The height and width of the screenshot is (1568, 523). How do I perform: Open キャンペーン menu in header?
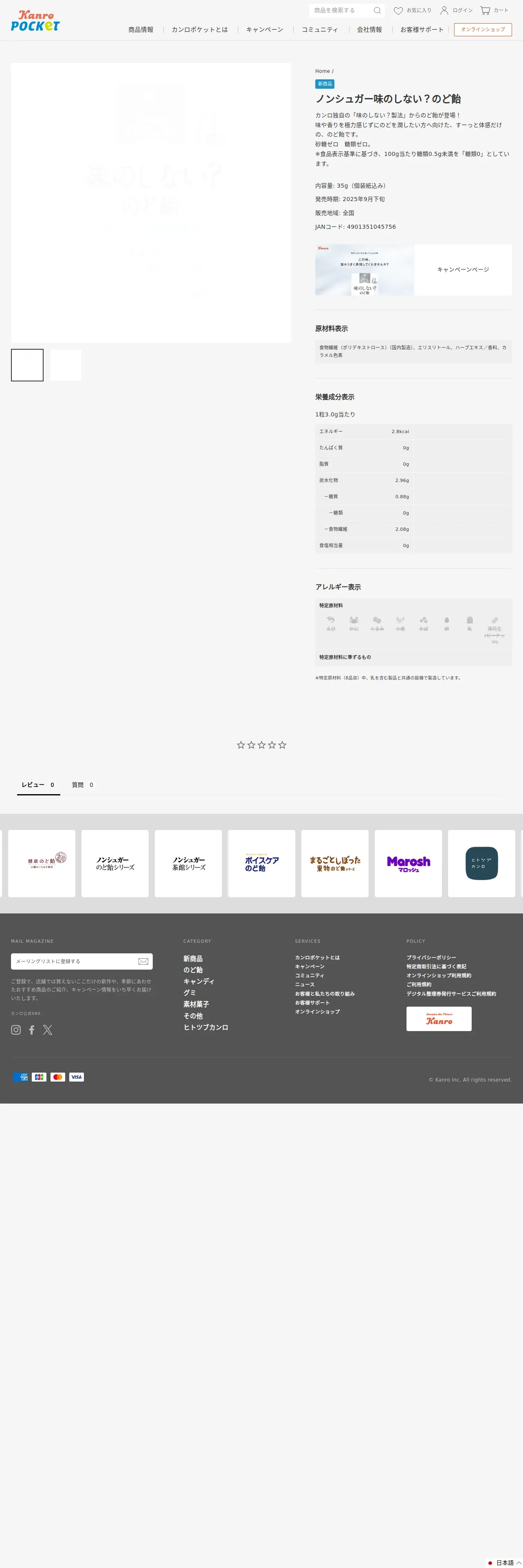coord(265,30)
